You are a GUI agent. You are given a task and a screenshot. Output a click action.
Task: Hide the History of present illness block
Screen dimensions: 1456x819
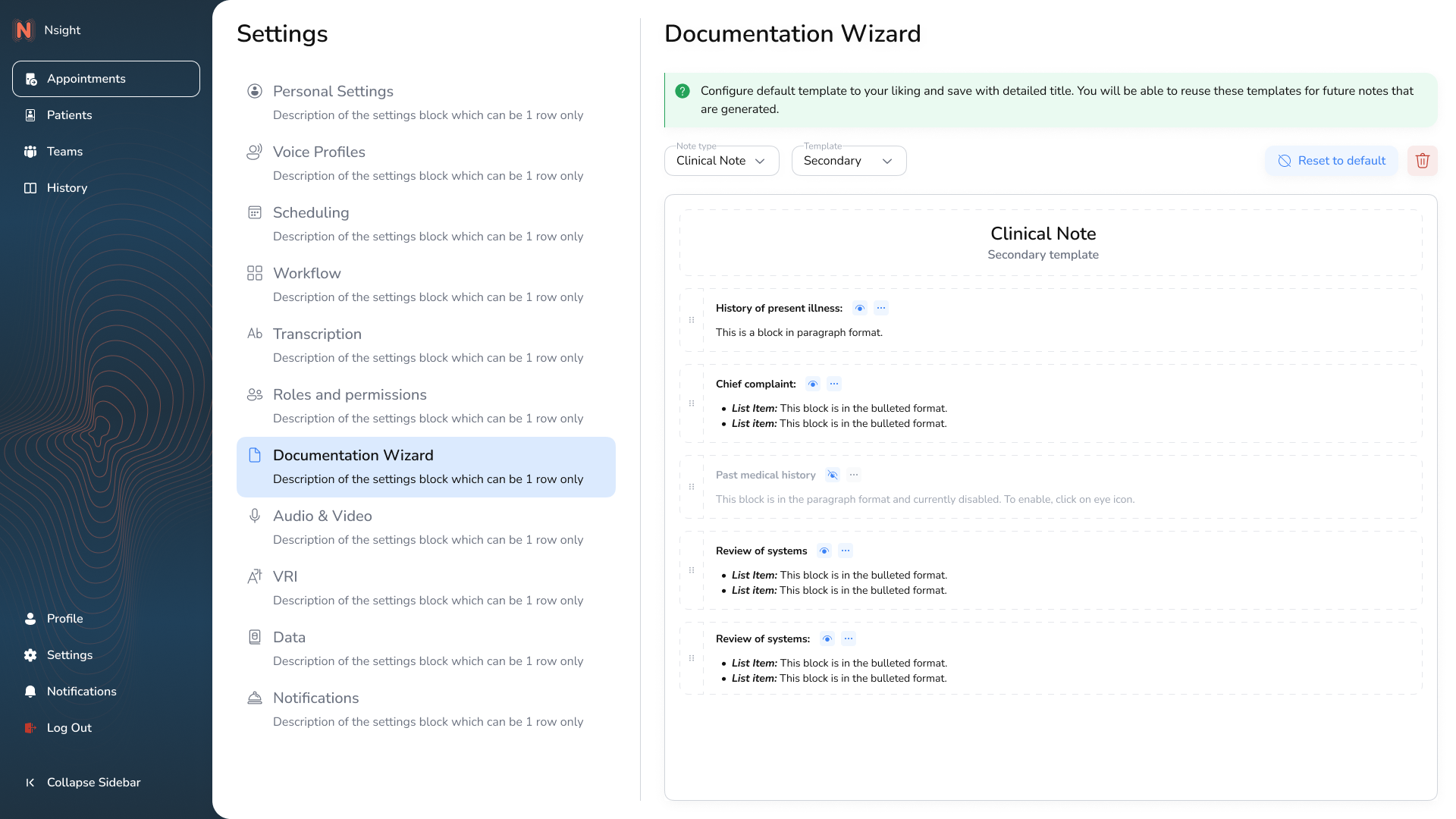pos(860,308)
